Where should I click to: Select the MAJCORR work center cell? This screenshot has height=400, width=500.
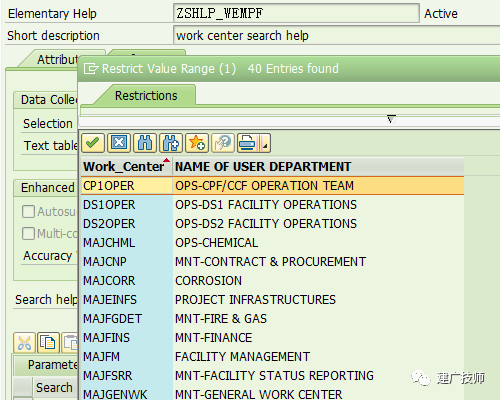(x=127, y=281)
